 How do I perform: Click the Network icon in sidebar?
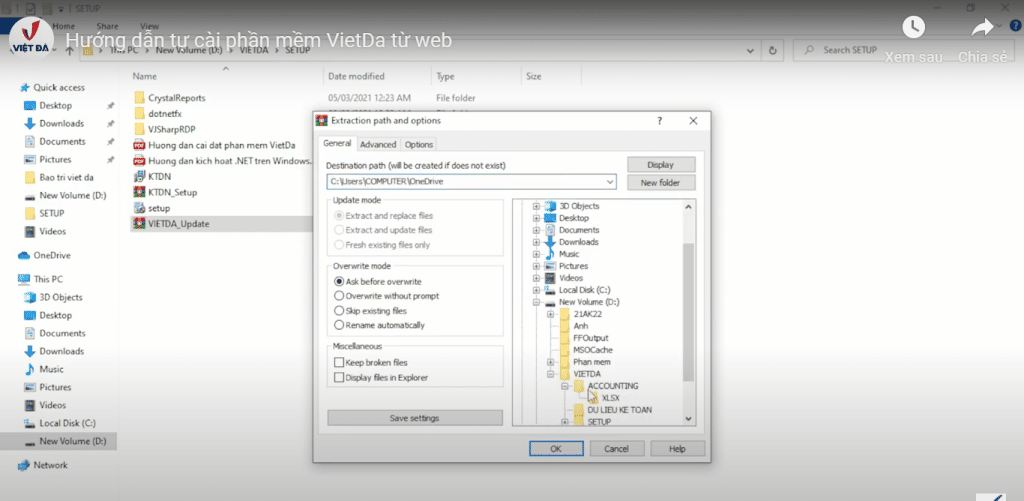point(24,465)
